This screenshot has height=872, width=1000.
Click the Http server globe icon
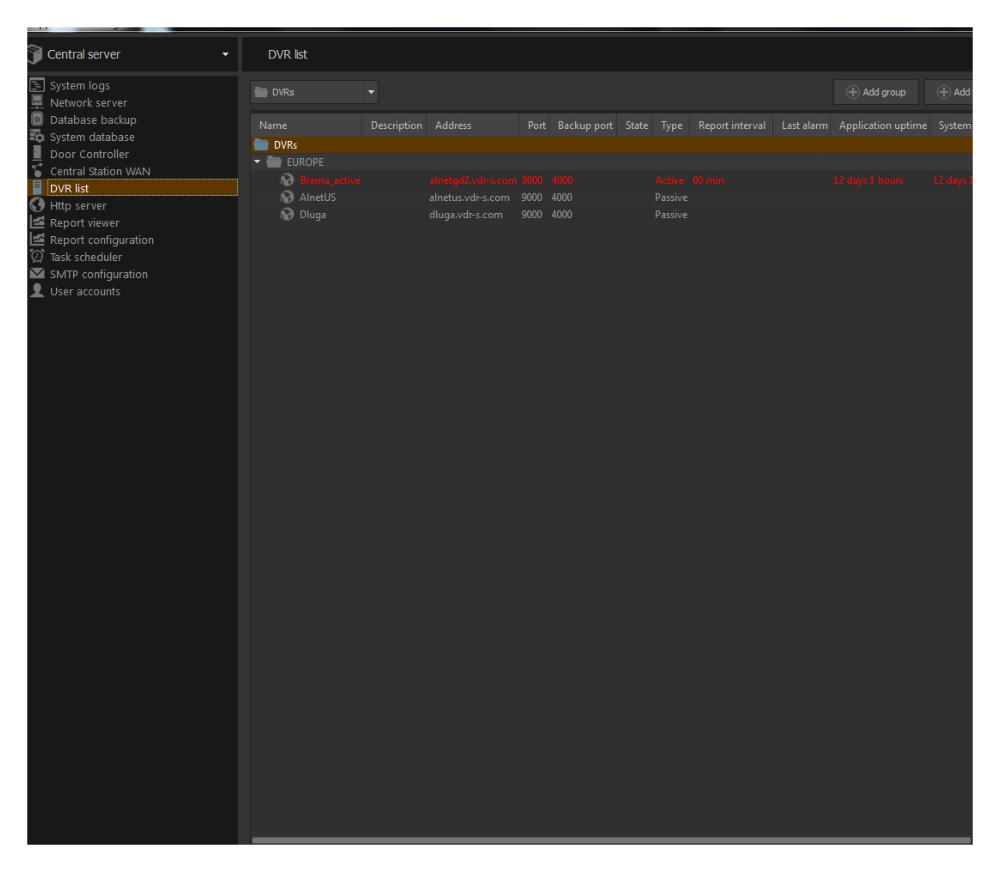click(37, 205)
